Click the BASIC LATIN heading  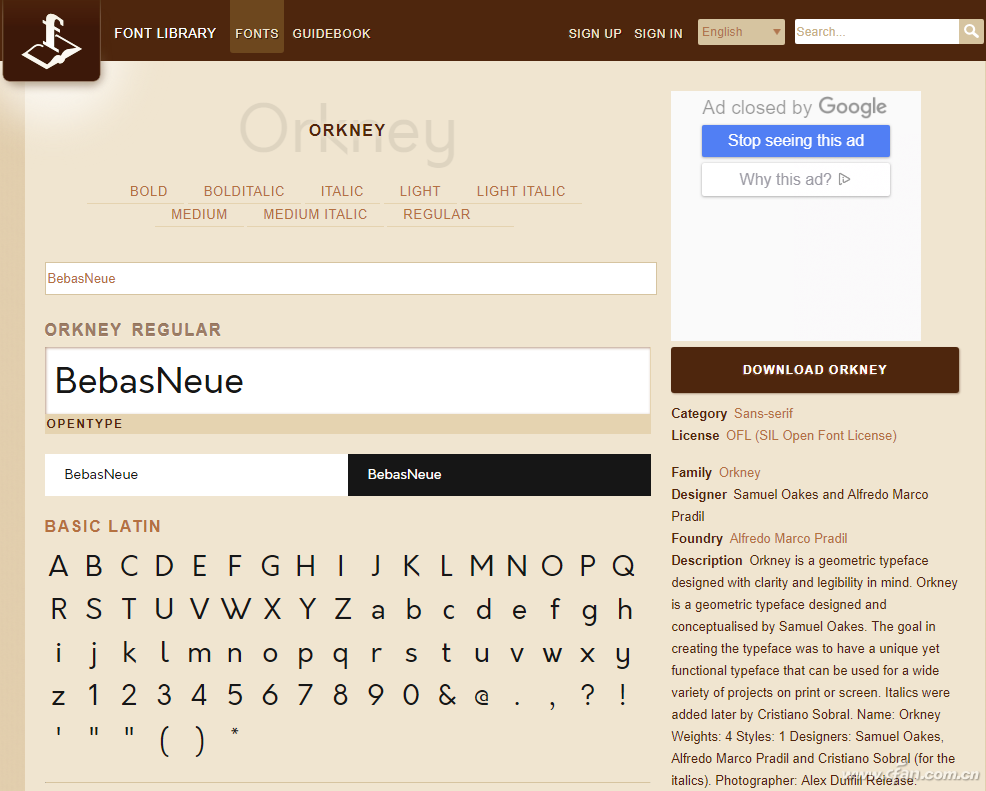click(x=103, y=526)
